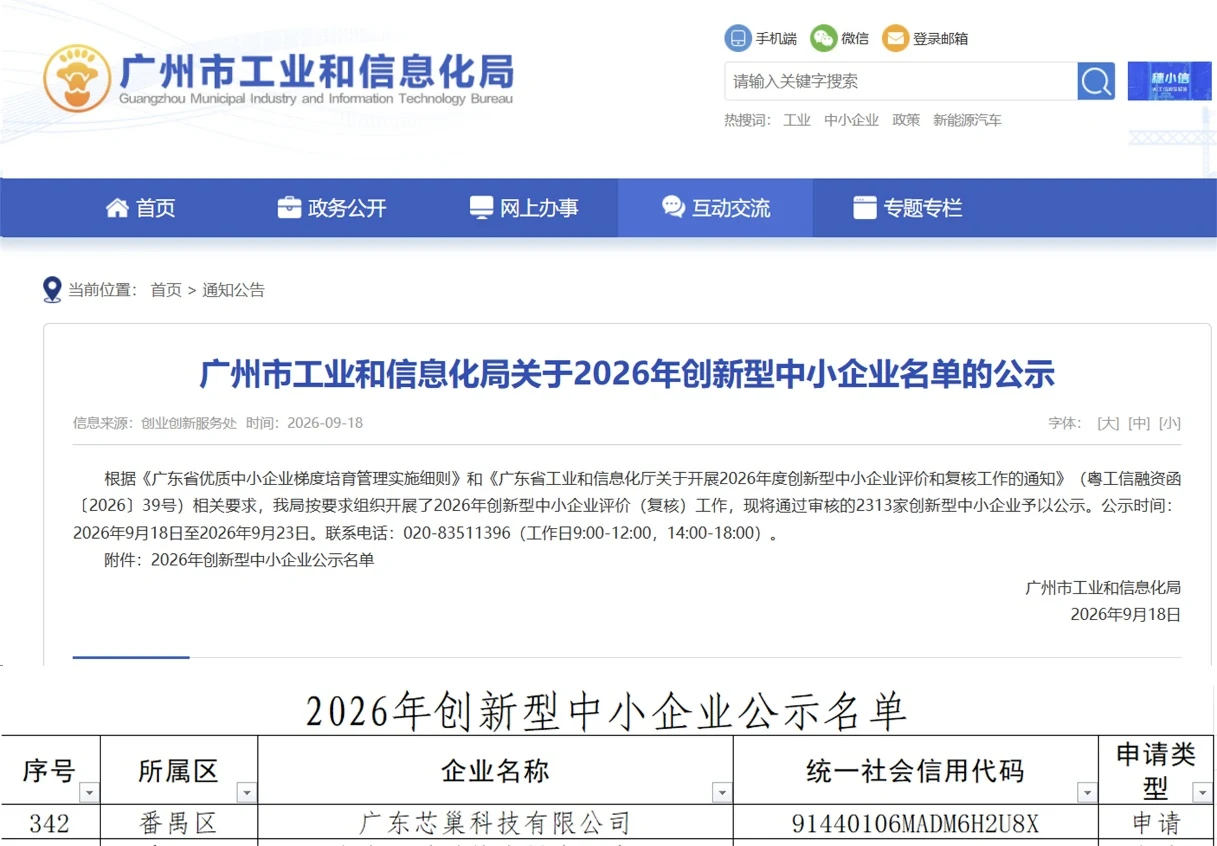
Task: Open the 序号 column filter dropdown
Action: 89,793
